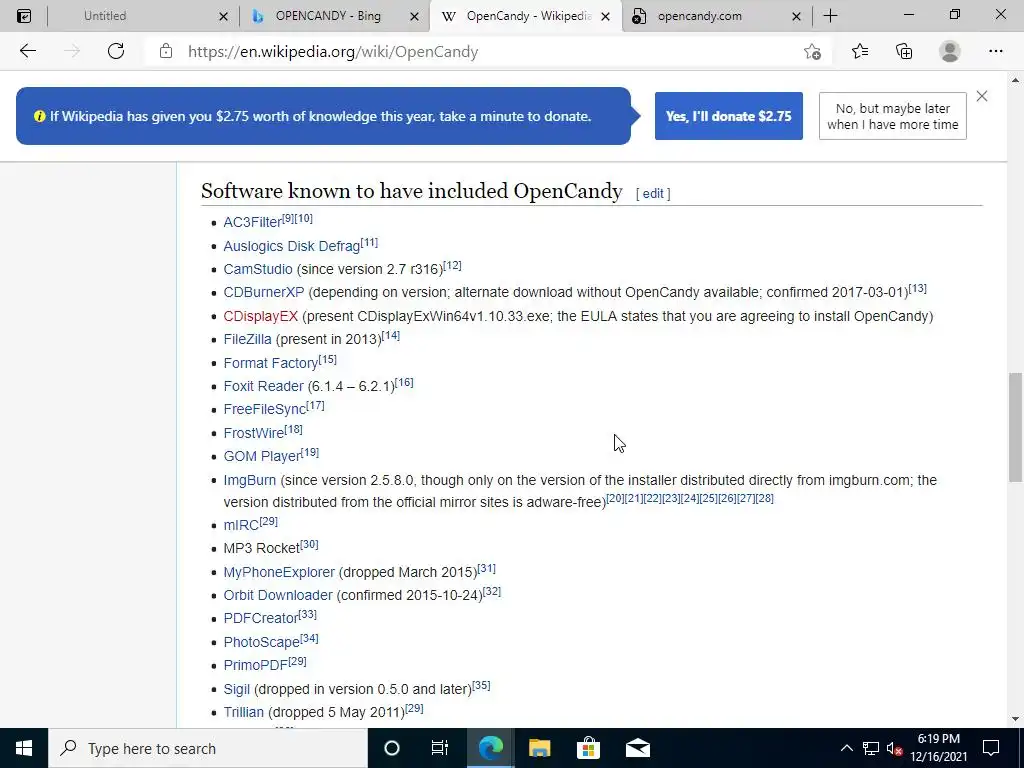This screenshot has height=768, width=1024.
Task: Open the PhotoScape link
Action: tap(261, 642)
